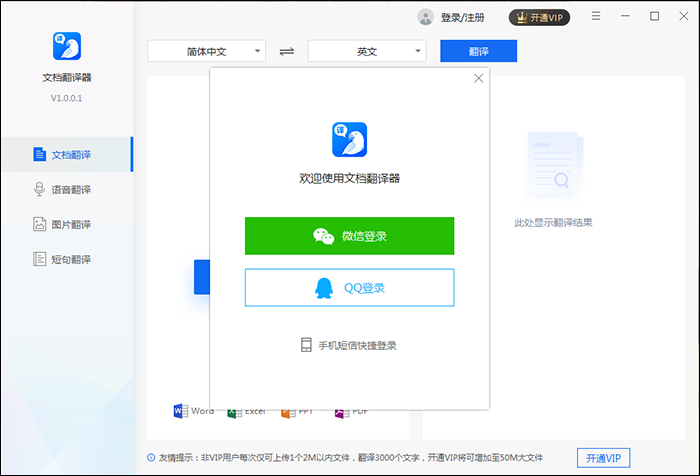
Task: Click the text icon beside 短句翻译
Action: (x=39, y=259)
